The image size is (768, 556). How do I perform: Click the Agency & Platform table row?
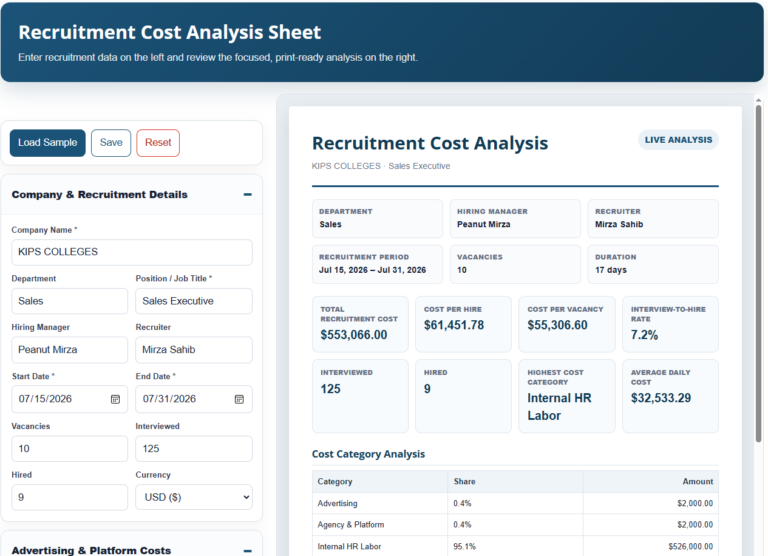(x=515, y=525)
